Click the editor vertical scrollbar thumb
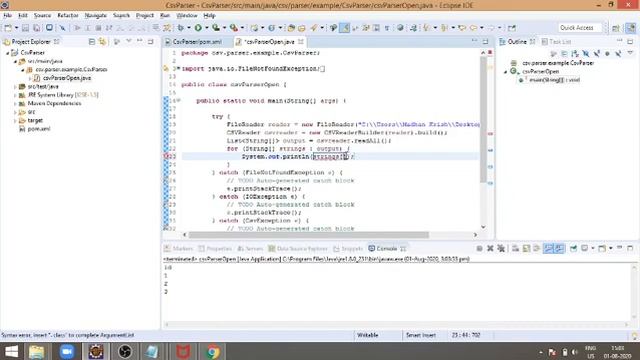 pos(483,119)
